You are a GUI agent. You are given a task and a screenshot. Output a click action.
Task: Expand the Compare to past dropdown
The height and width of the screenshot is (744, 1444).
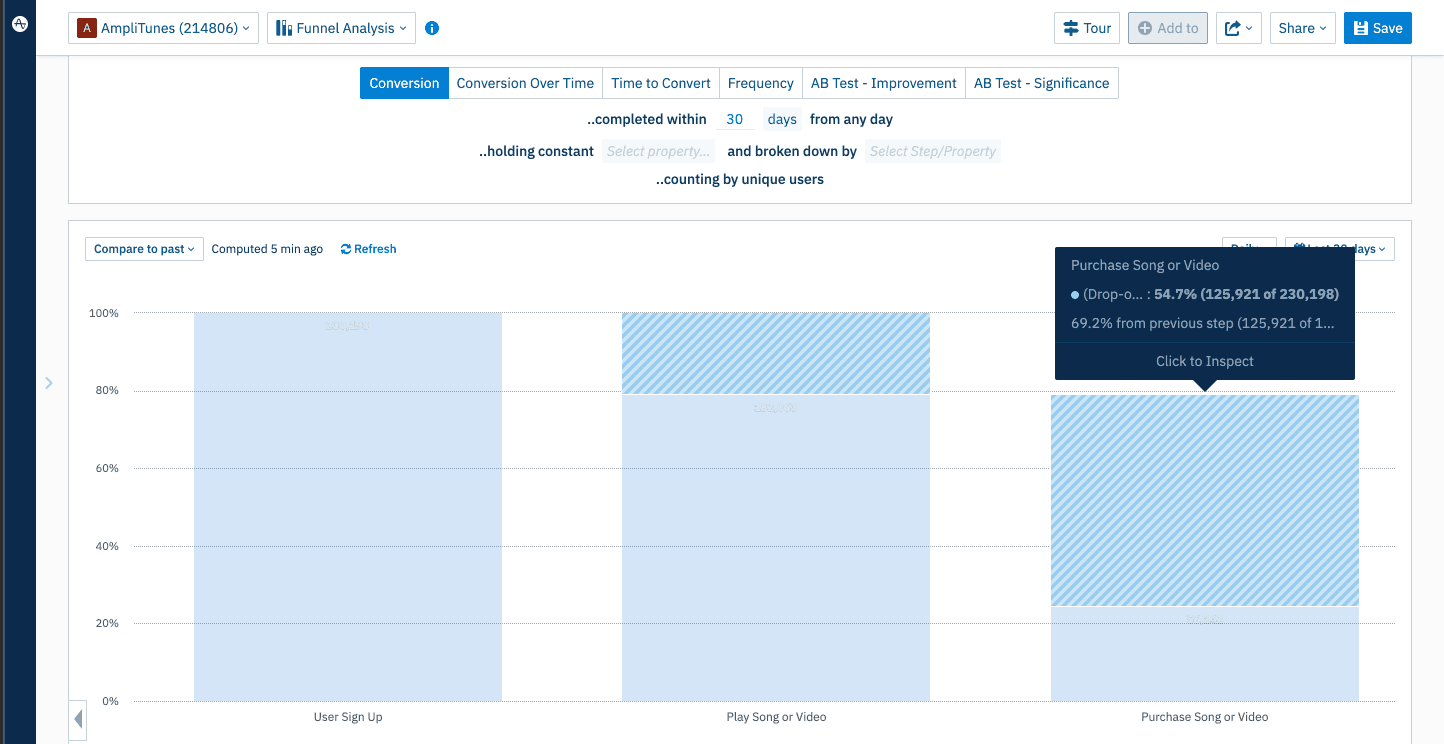(x=144, y=249)
